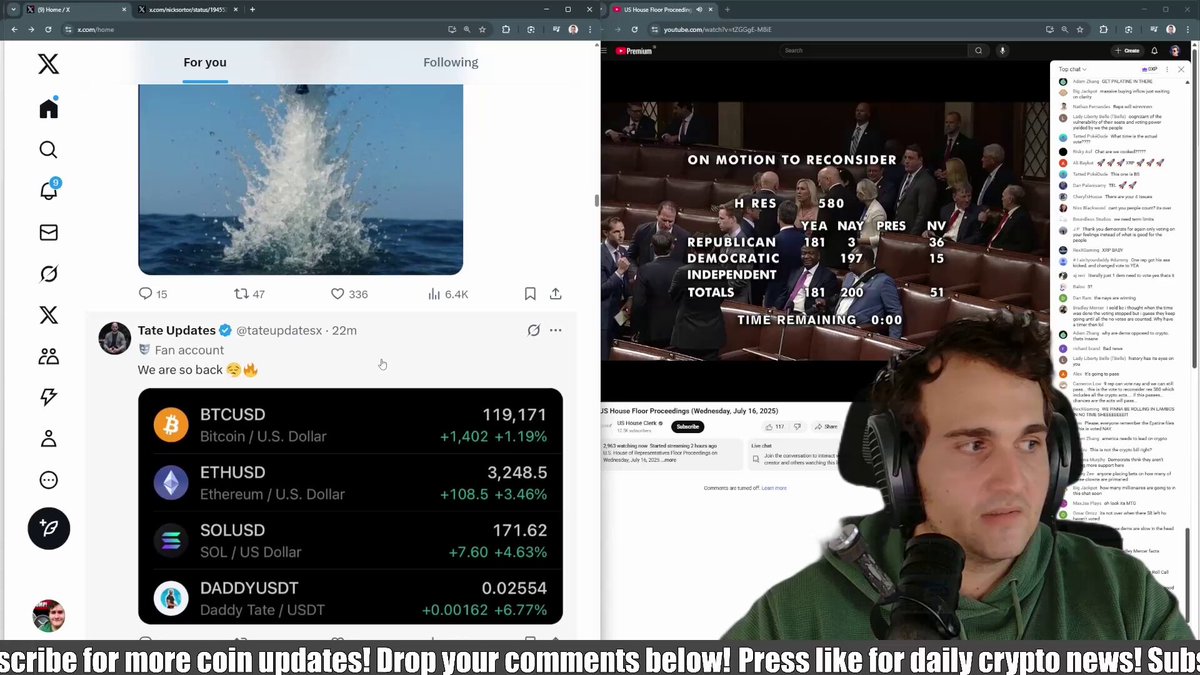Close the Home / X browser tab
Image resolution: width=1200 pixels, height=675 pixels.
124,9
